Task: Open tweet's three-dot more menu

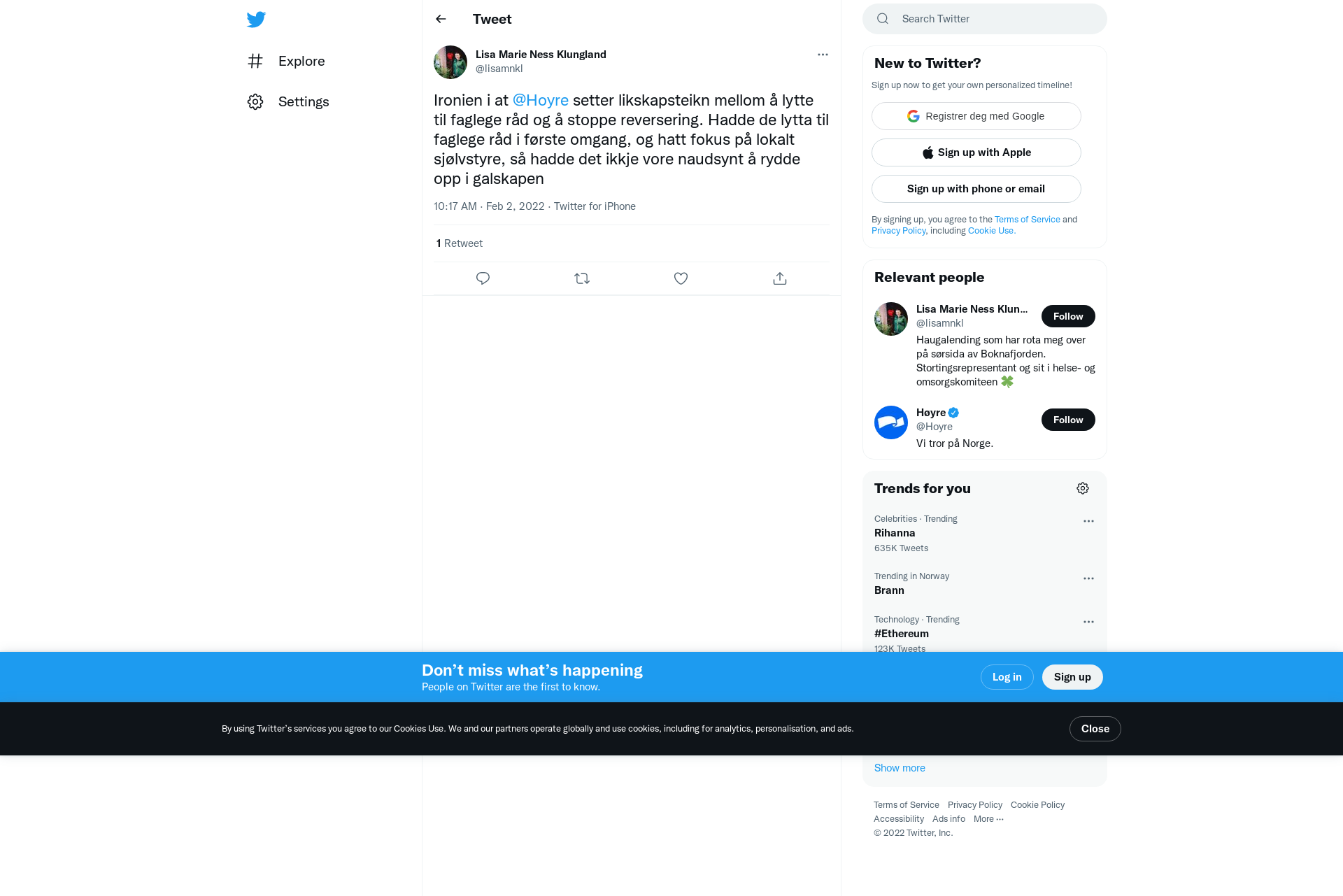Action: click(823, 55)
